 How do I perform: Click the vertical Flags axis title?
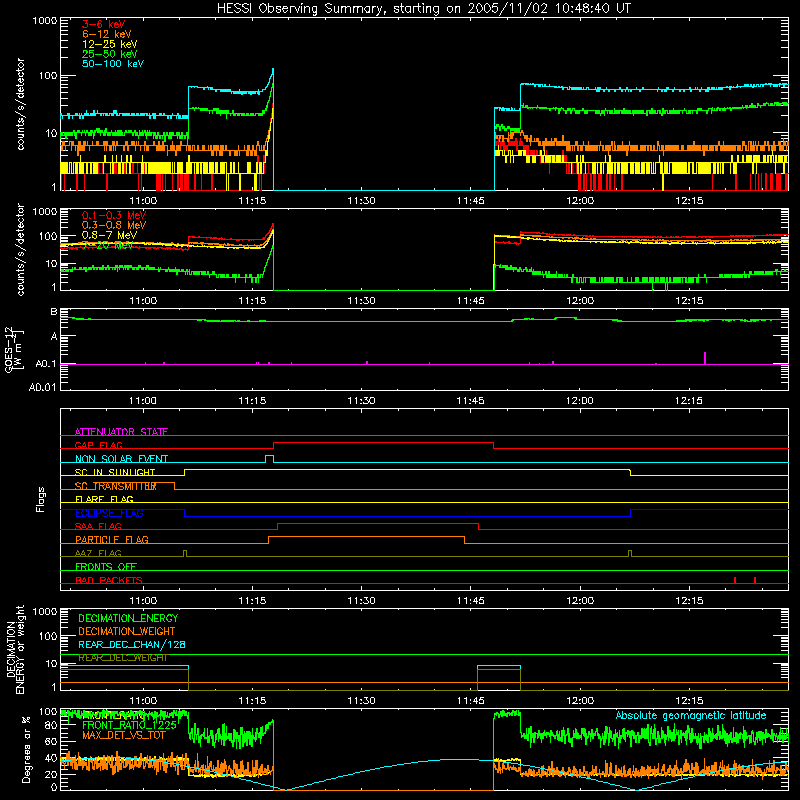[x=40, y=499]
